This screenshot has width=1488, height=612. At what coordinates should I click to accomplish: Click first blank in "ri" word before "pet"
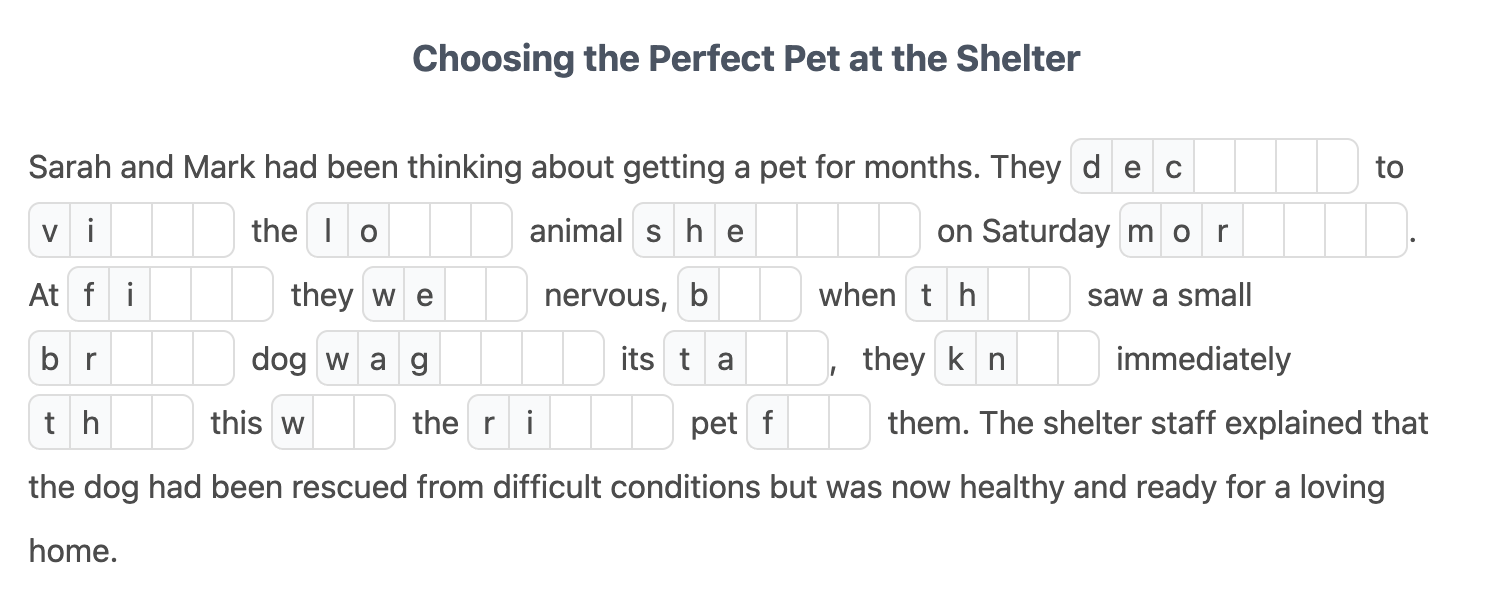pos(570,423)
